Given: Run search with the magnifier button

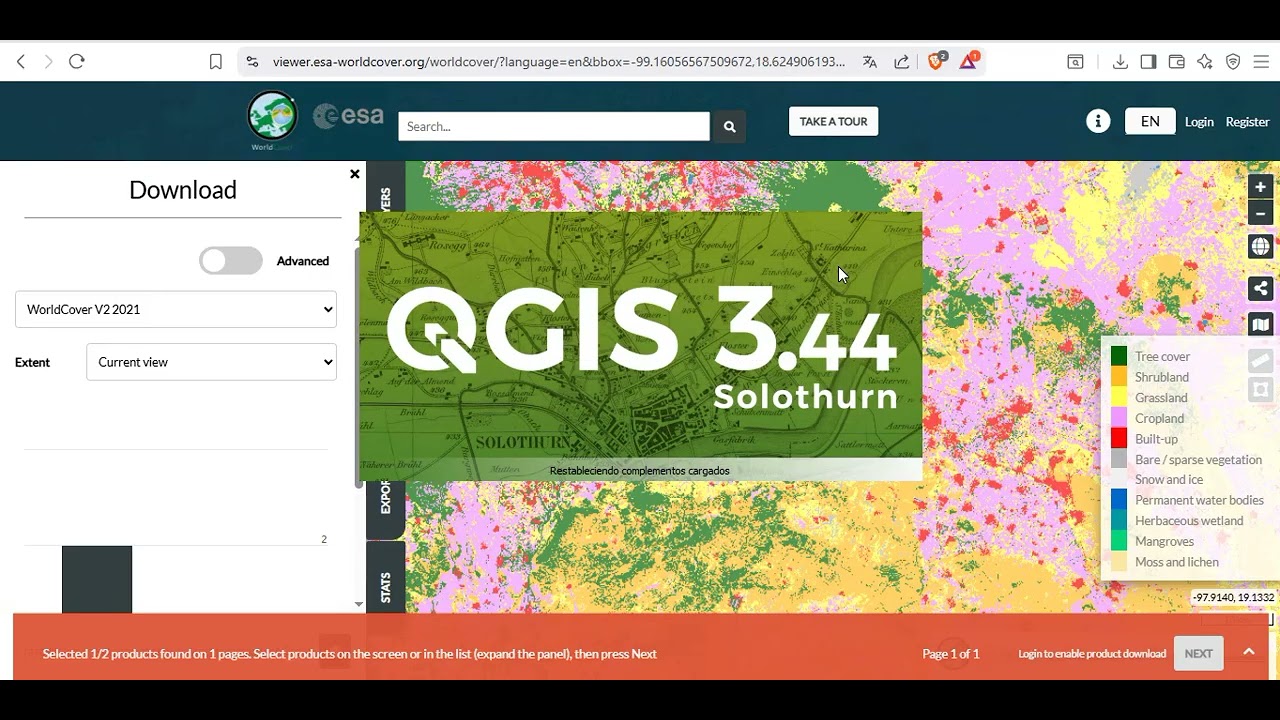Looking at the screenshot, I should [729, 126].
